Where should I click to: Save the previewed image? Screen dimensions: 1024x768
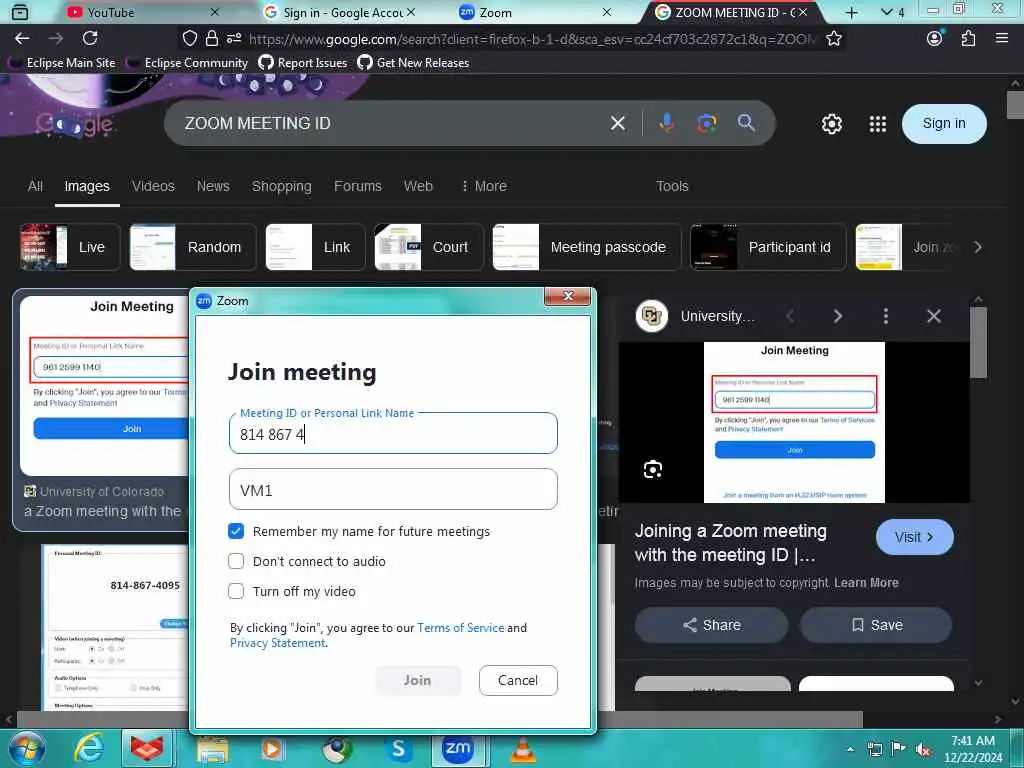tap(876, 625)
